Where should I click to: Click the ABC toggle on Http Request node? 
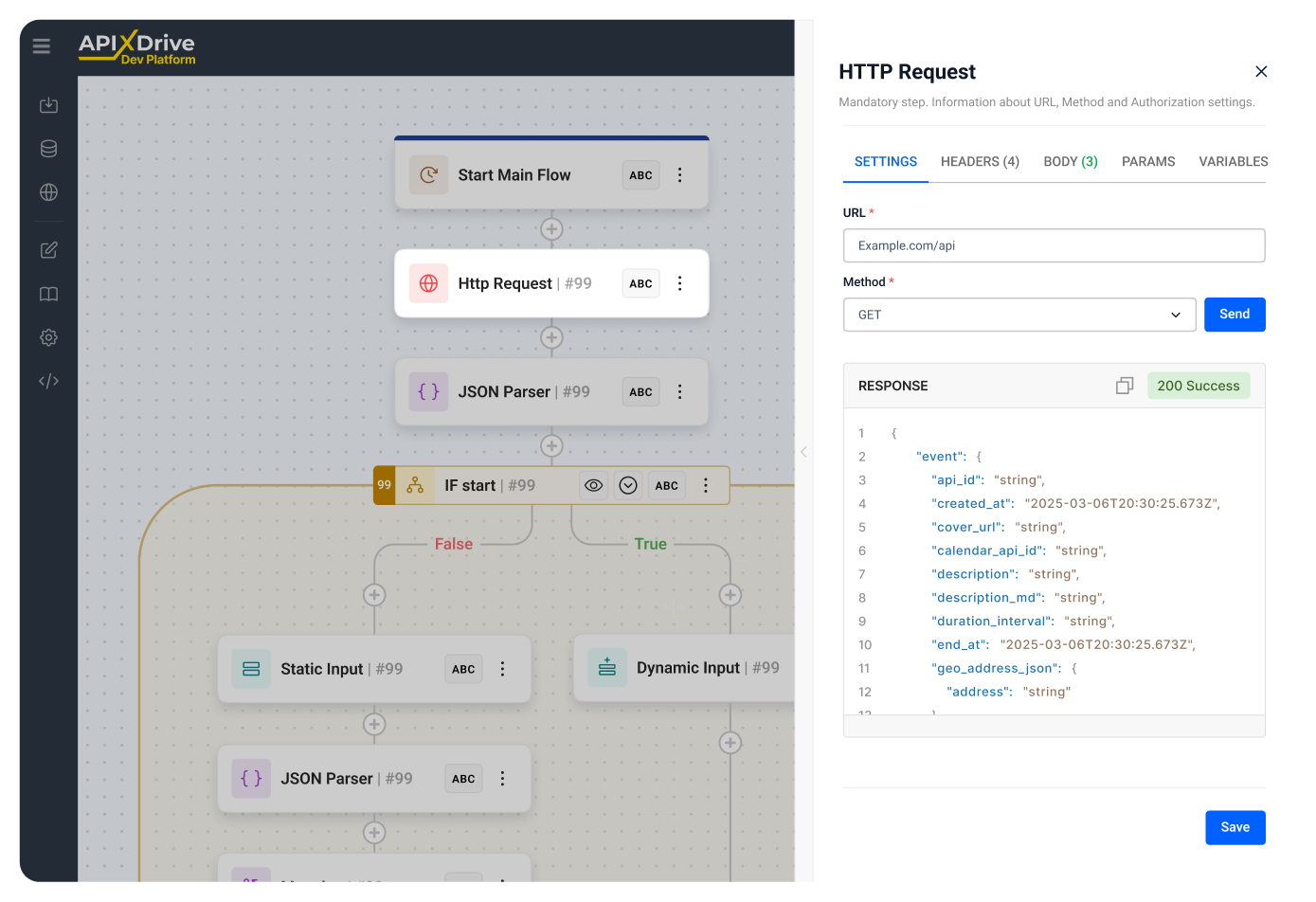pos(640,282)
